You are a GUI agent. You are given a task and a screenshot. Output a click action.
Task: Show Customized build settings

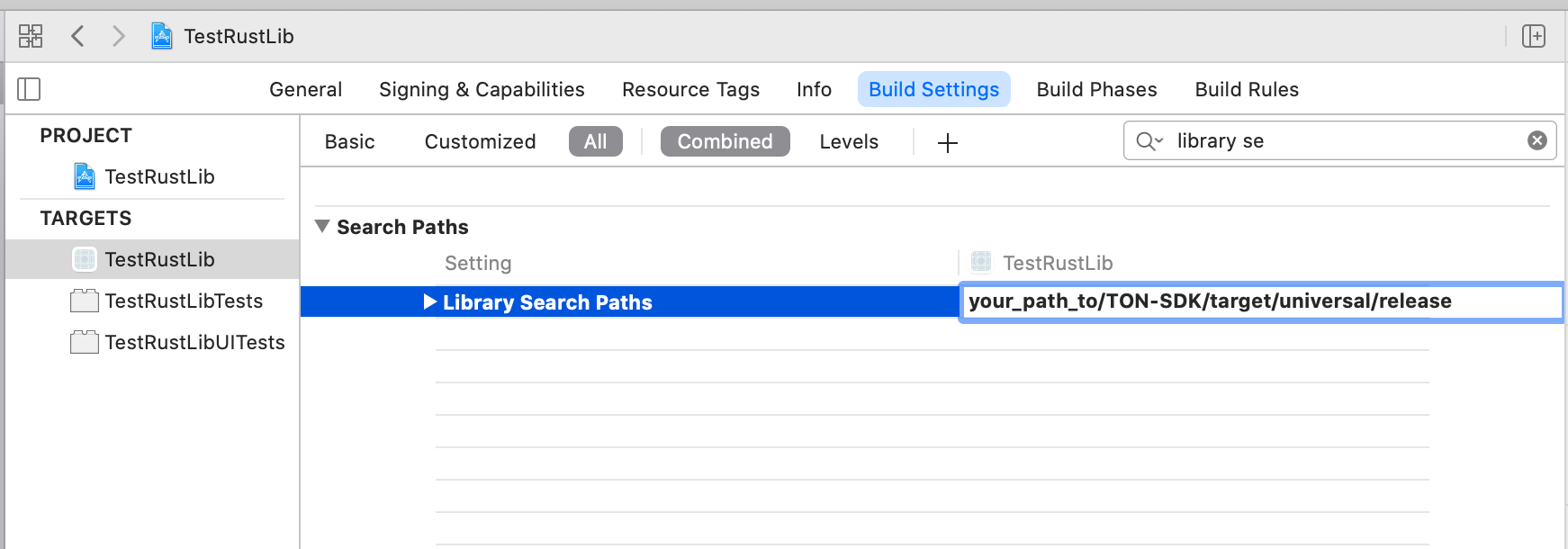click(480, 141)
